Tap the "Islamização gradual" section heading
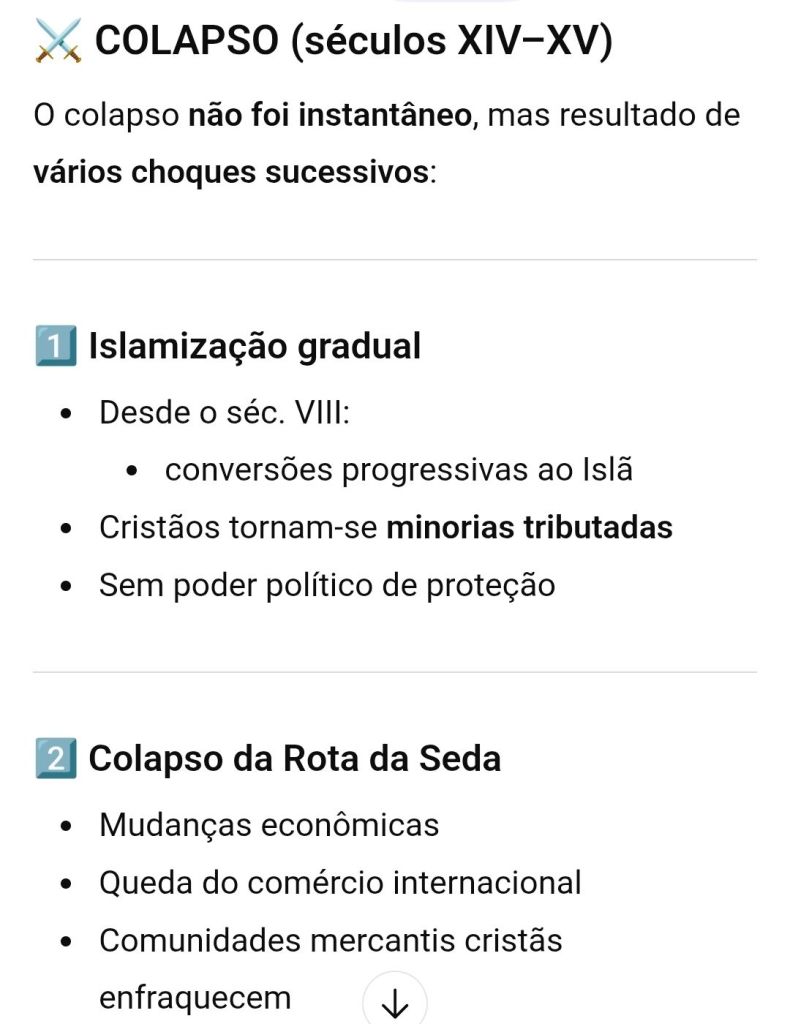Viewport: 790px width, 1024px height. coord(254,347)
